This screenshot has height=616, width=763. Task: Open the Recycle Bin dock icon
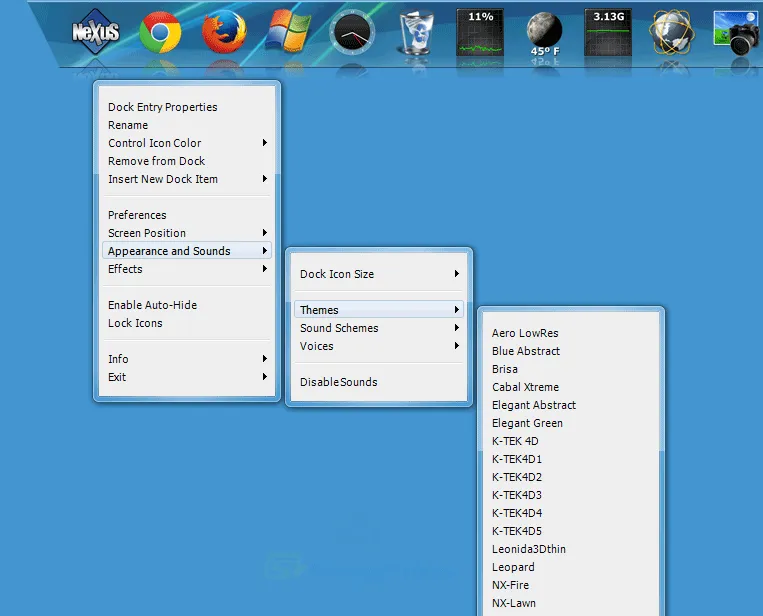click(416, 32)
